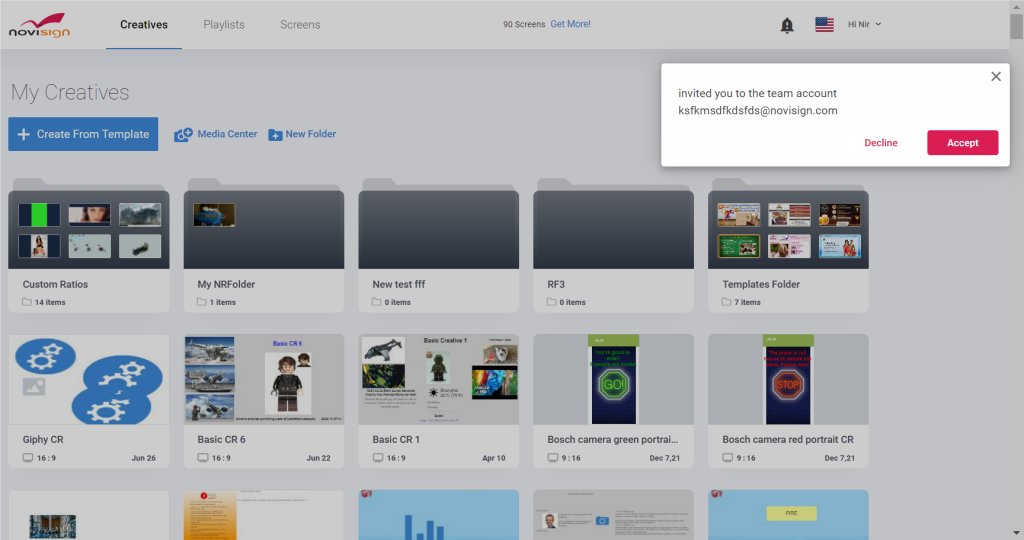This screenshot has height=540, width=1024.
Task: Open the My NRFolder folder
Action: [264, 245]
